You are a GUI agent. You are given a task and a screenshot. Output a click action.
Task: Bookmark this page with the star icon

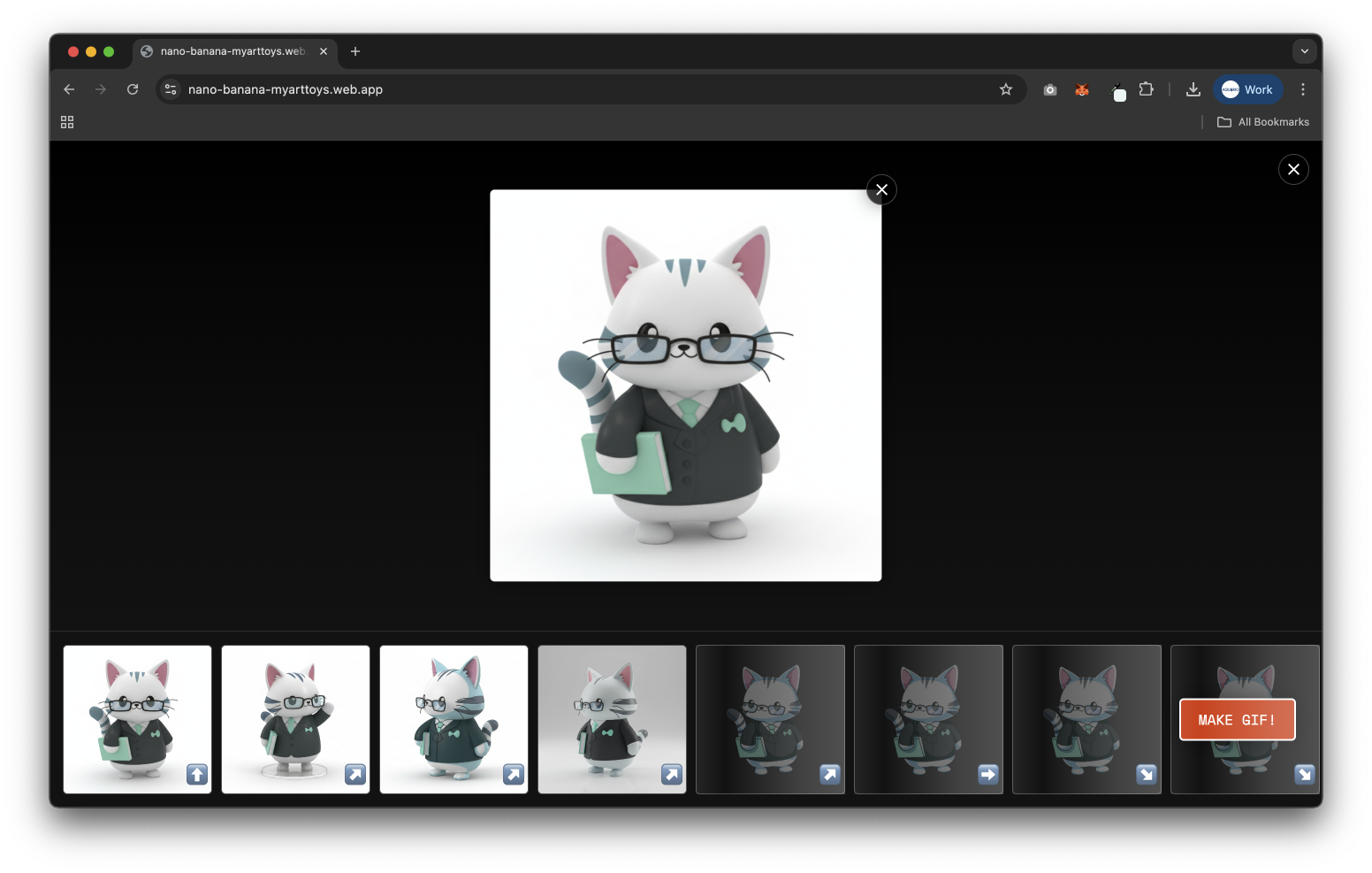[x=1006, y=89]
